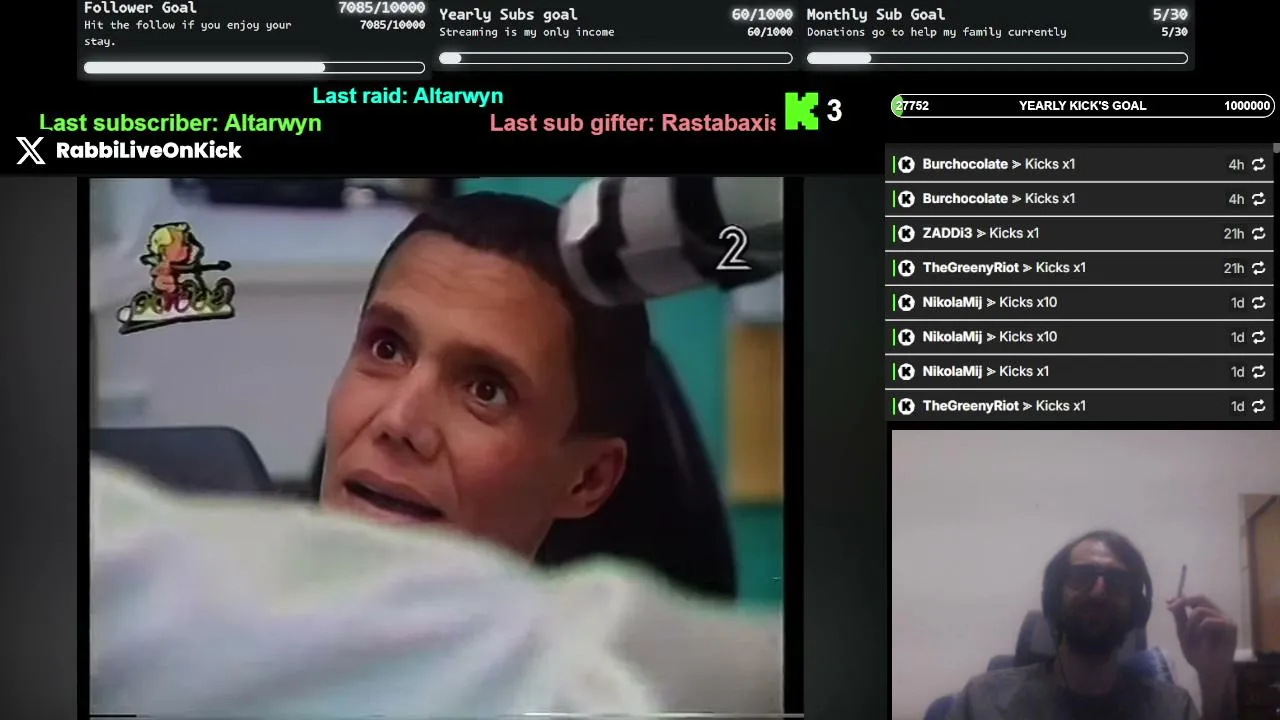The height and width of the screenshot is (720, 1280).
Task: Click the 27752 kicks count
Action: pyautogui.click(x=912, y=106)
